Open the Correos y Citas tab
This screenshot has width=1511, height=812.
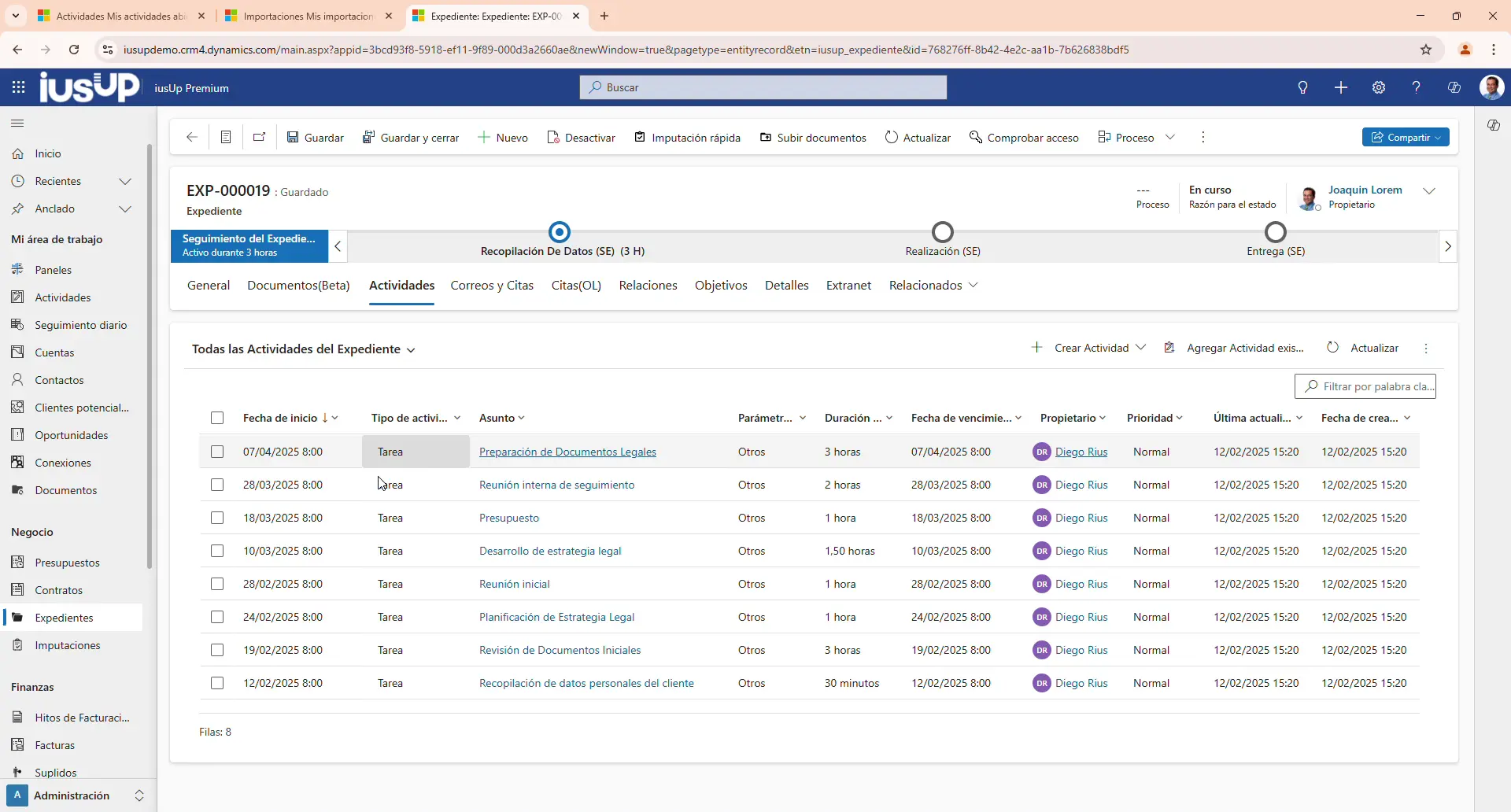coord(492,286)
